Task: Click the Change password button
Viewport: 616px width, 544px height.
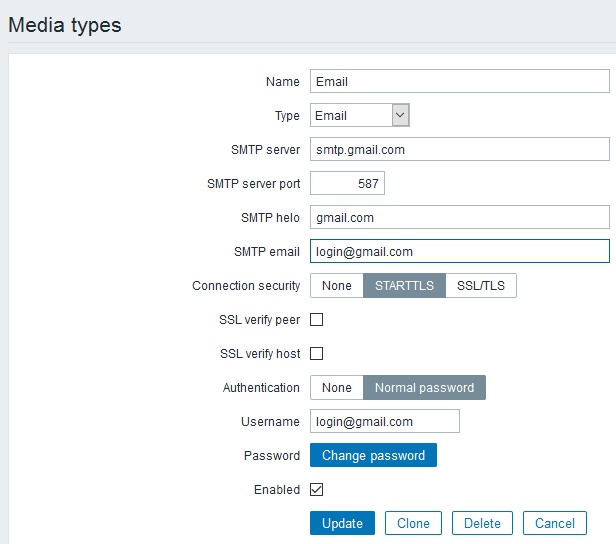Action: (x=373, y=456)
